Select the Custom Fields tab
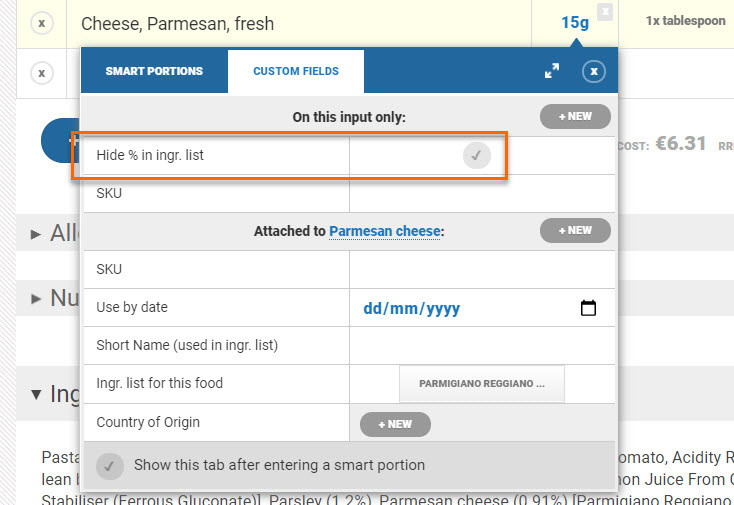Screen dimensions: 734x505 pos(296,71)
